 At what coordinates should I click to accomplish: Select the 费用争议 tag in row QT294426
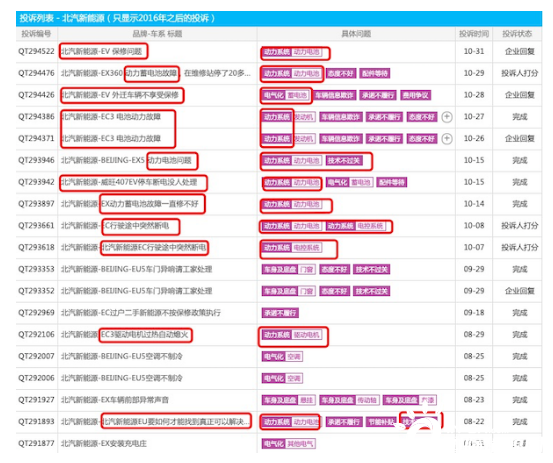[x=416, y=96]
